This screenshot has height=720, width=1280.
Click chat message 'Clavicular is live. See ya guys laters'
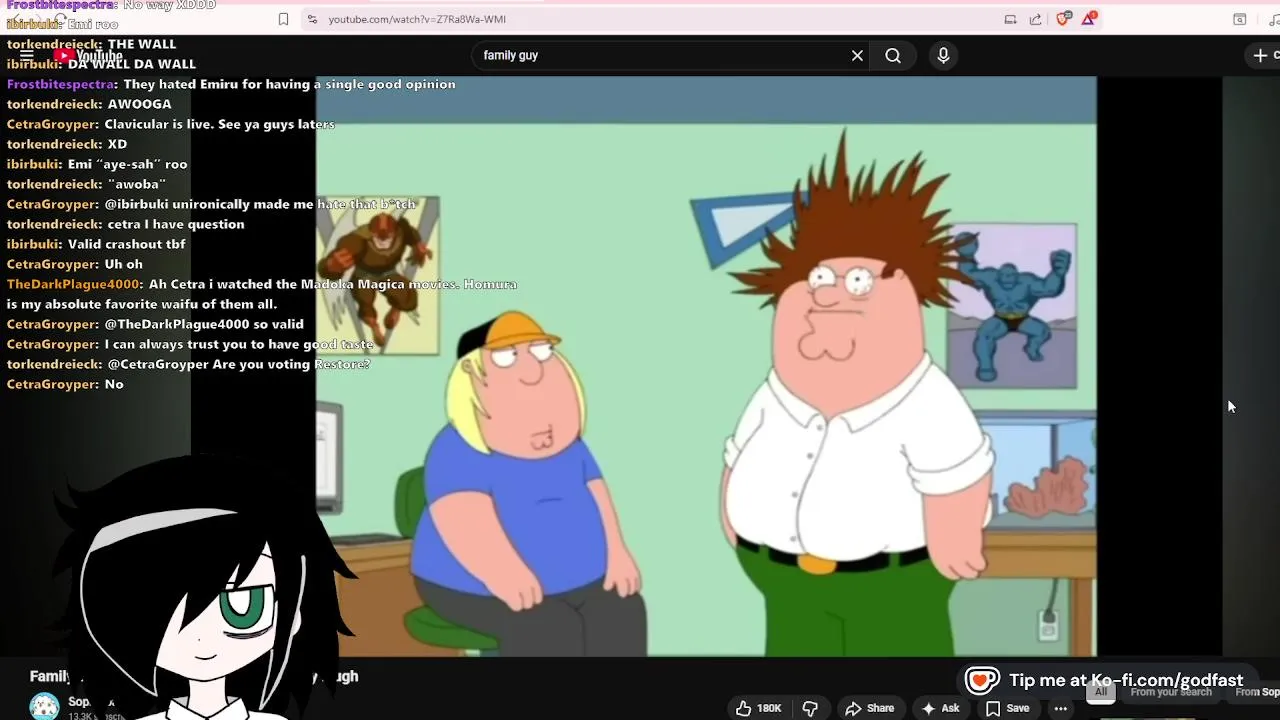click(219, 124)
